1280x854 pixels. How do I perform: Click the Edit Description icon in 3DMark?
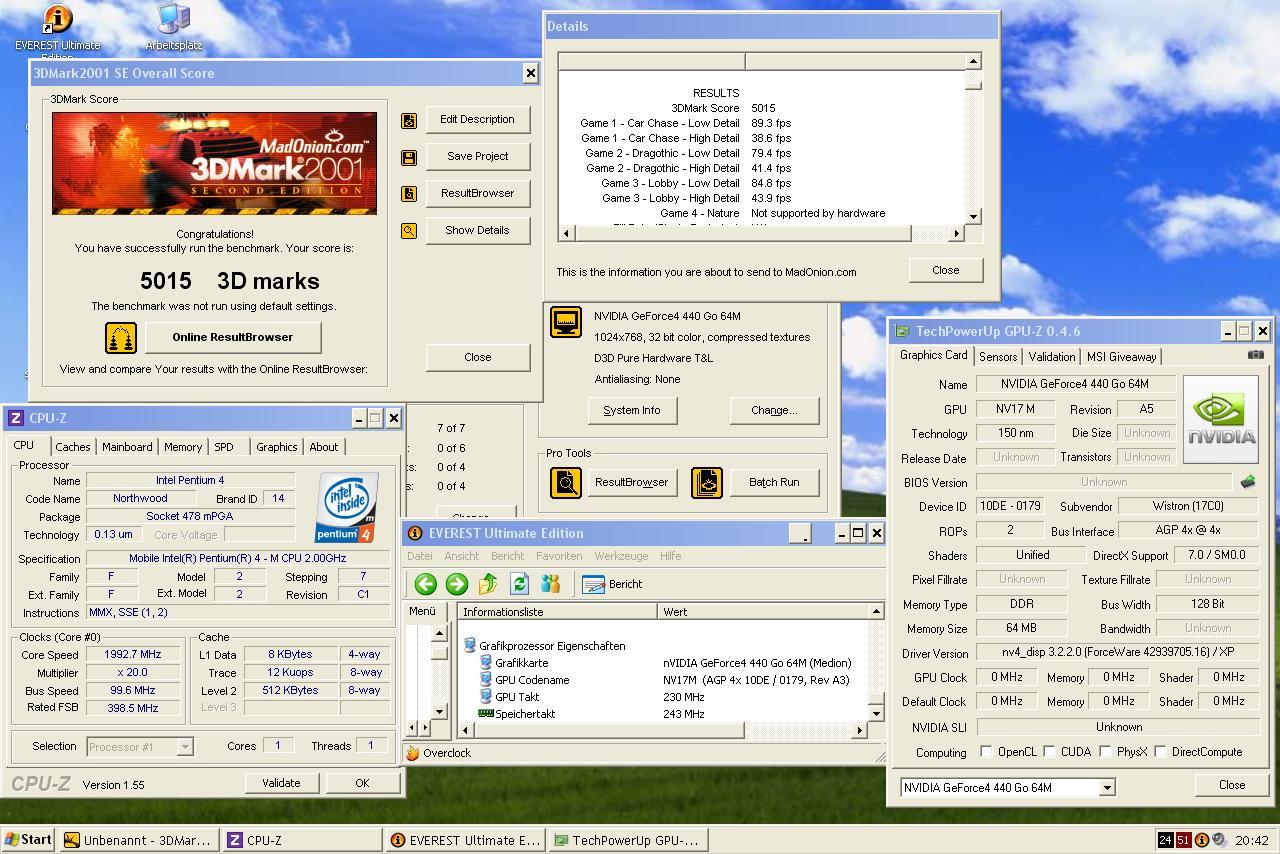pyautogui.click(x=409, y=120)
